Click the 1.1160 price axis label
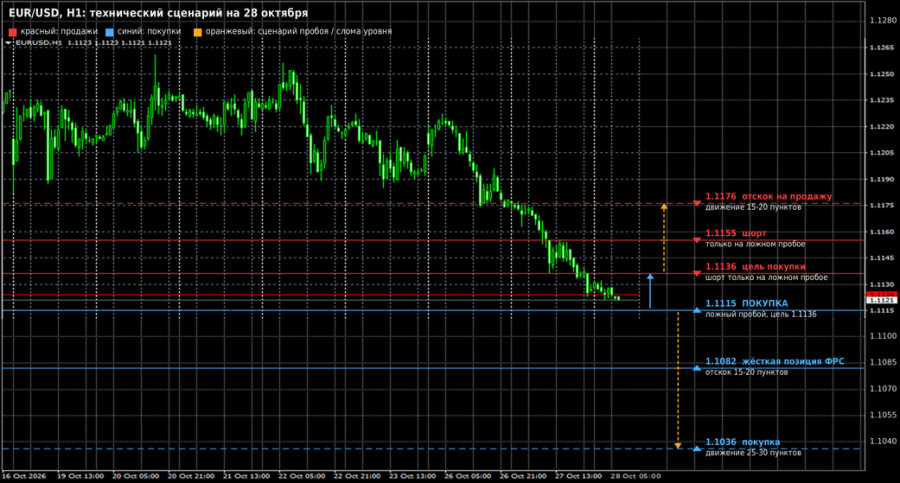Image resolution: width=900 pixels, height=483 pixels. (x=883, y=232)
